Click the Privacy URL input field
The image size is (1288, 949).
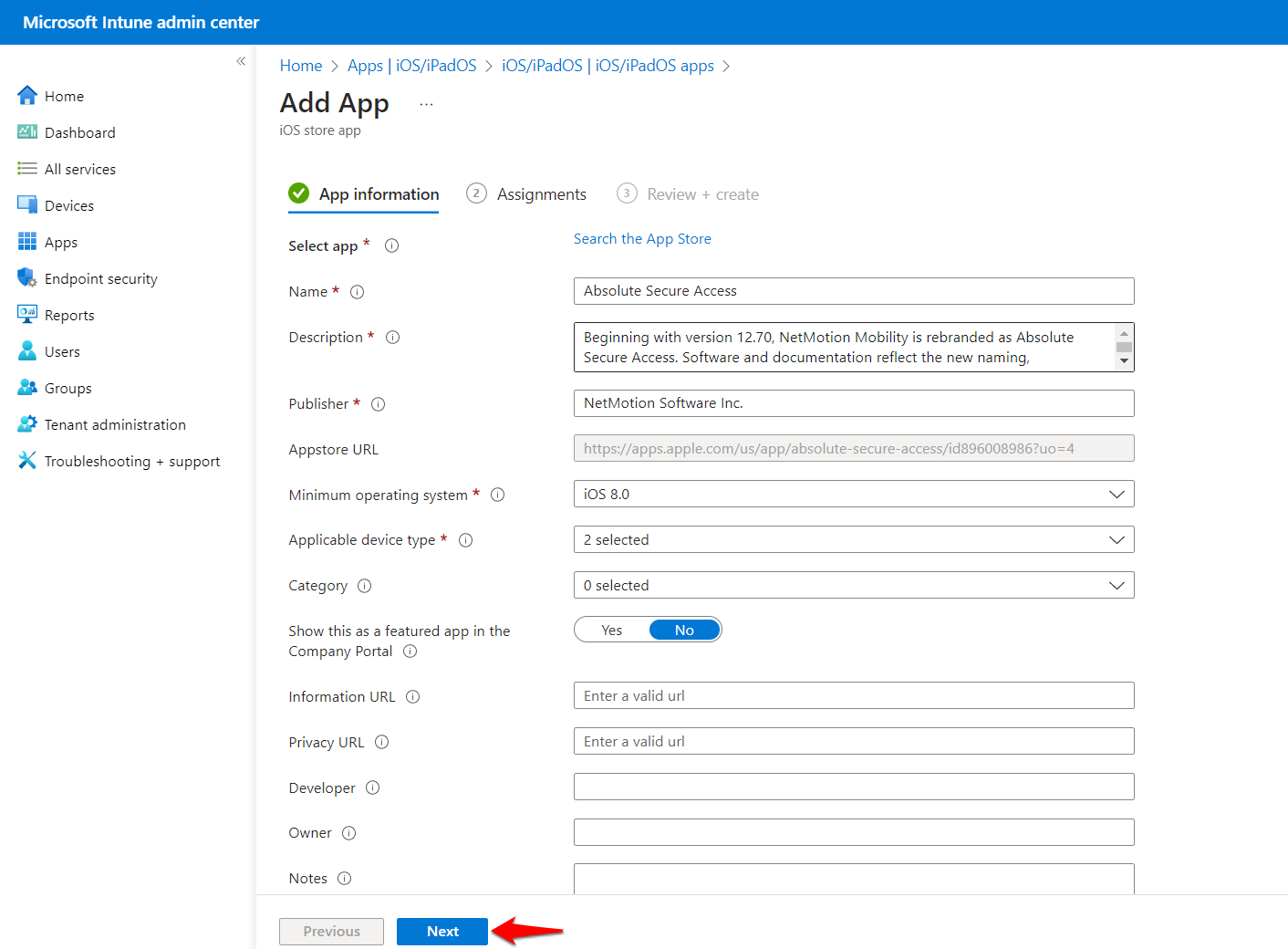pos(854,741)
